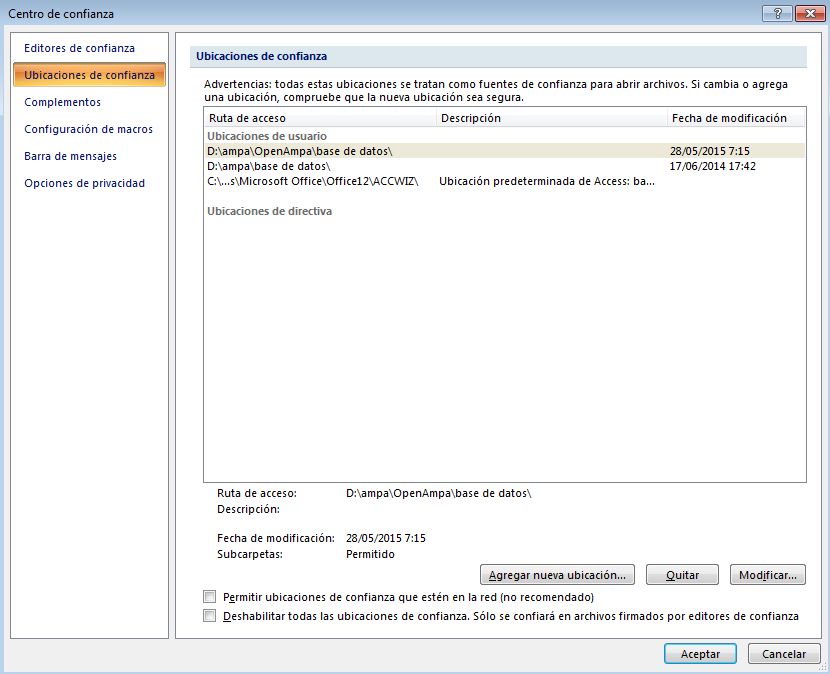Switch to Opciones de privacidad
Image resolution: width=830 pixels, height=674 pixels.
point(84,183)
